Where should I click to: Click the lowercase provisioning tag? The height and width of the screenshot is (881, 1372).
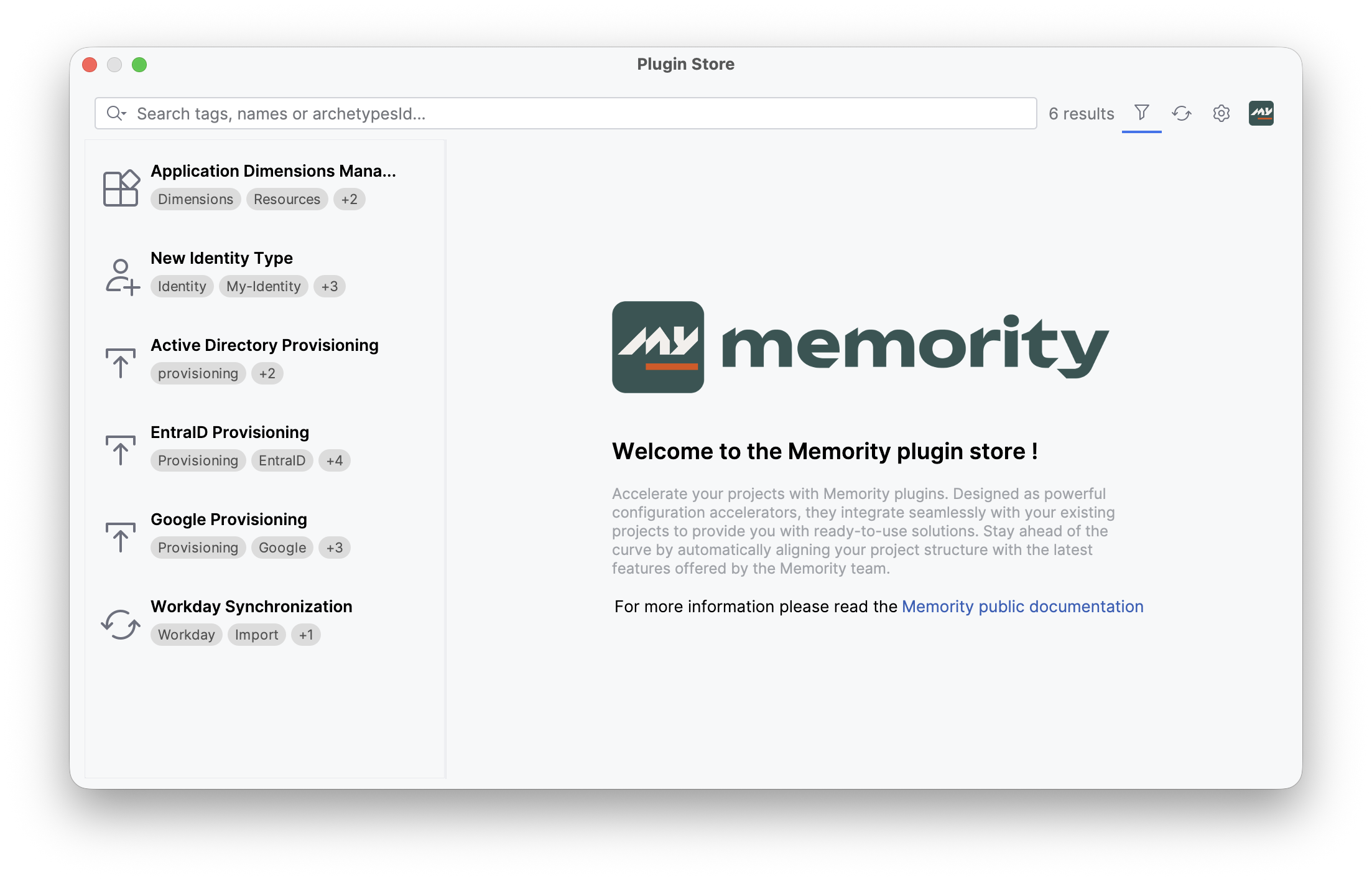pyautogui.click(x=198, y=373)
